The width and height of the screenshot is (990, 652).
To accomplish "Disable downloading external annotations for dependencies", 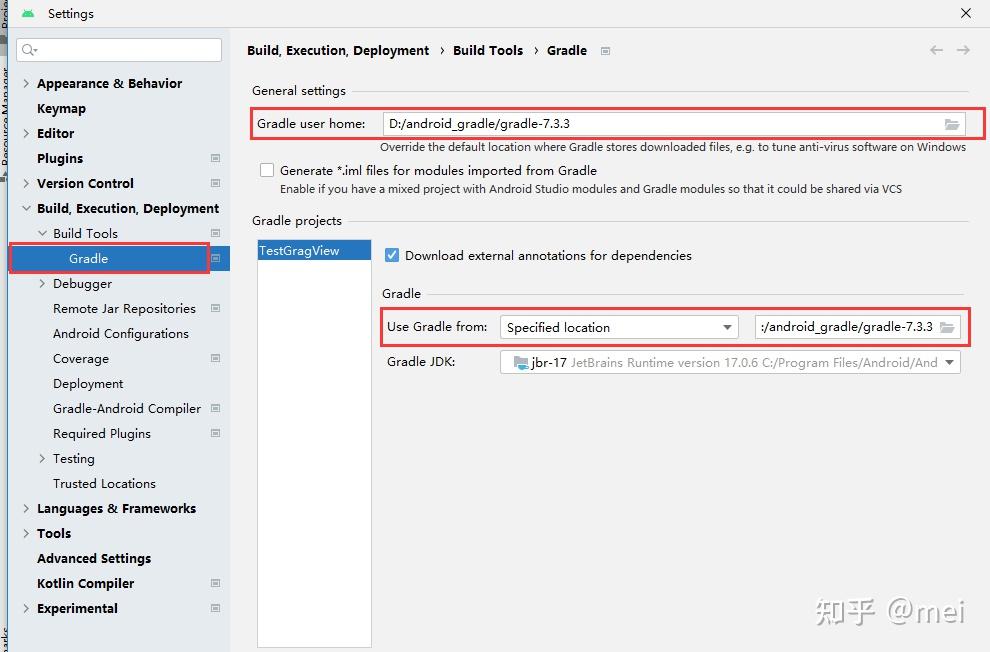I will point(391,255).
